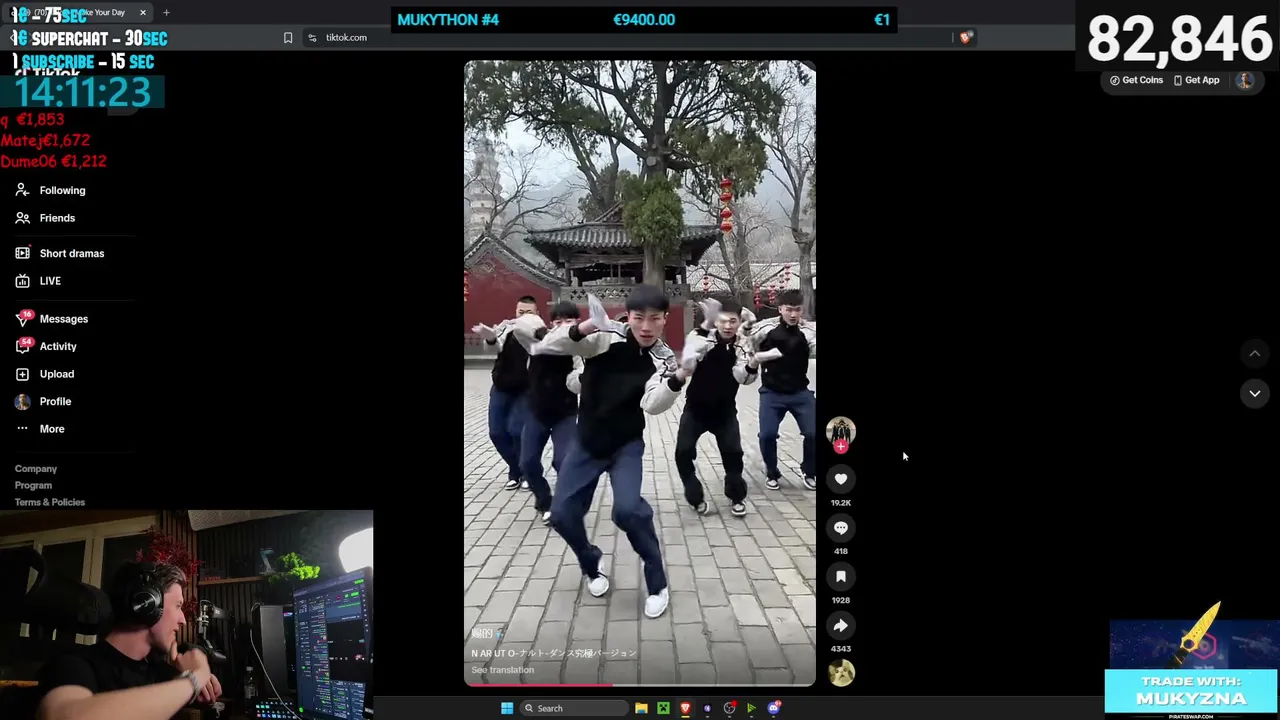1280x720 pixels.
Task: Open account avatar menu at top right
Action: (x=1245, y=80)
